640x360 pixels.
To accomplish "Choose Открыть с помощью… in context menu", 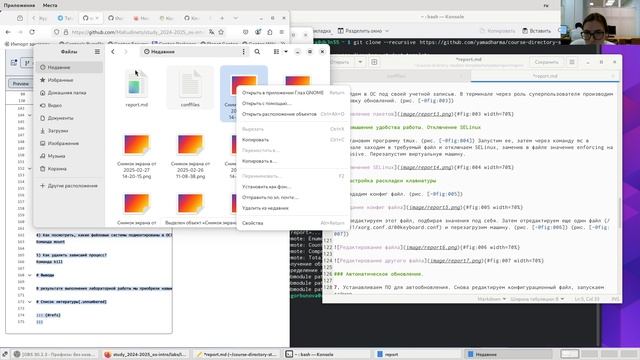I will (x=293, y=103).
